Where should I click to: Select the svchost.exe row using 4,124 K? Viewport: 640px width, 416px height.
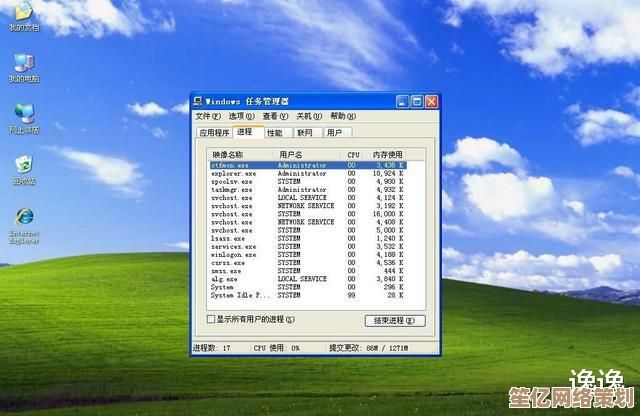[x=308, y=198]
